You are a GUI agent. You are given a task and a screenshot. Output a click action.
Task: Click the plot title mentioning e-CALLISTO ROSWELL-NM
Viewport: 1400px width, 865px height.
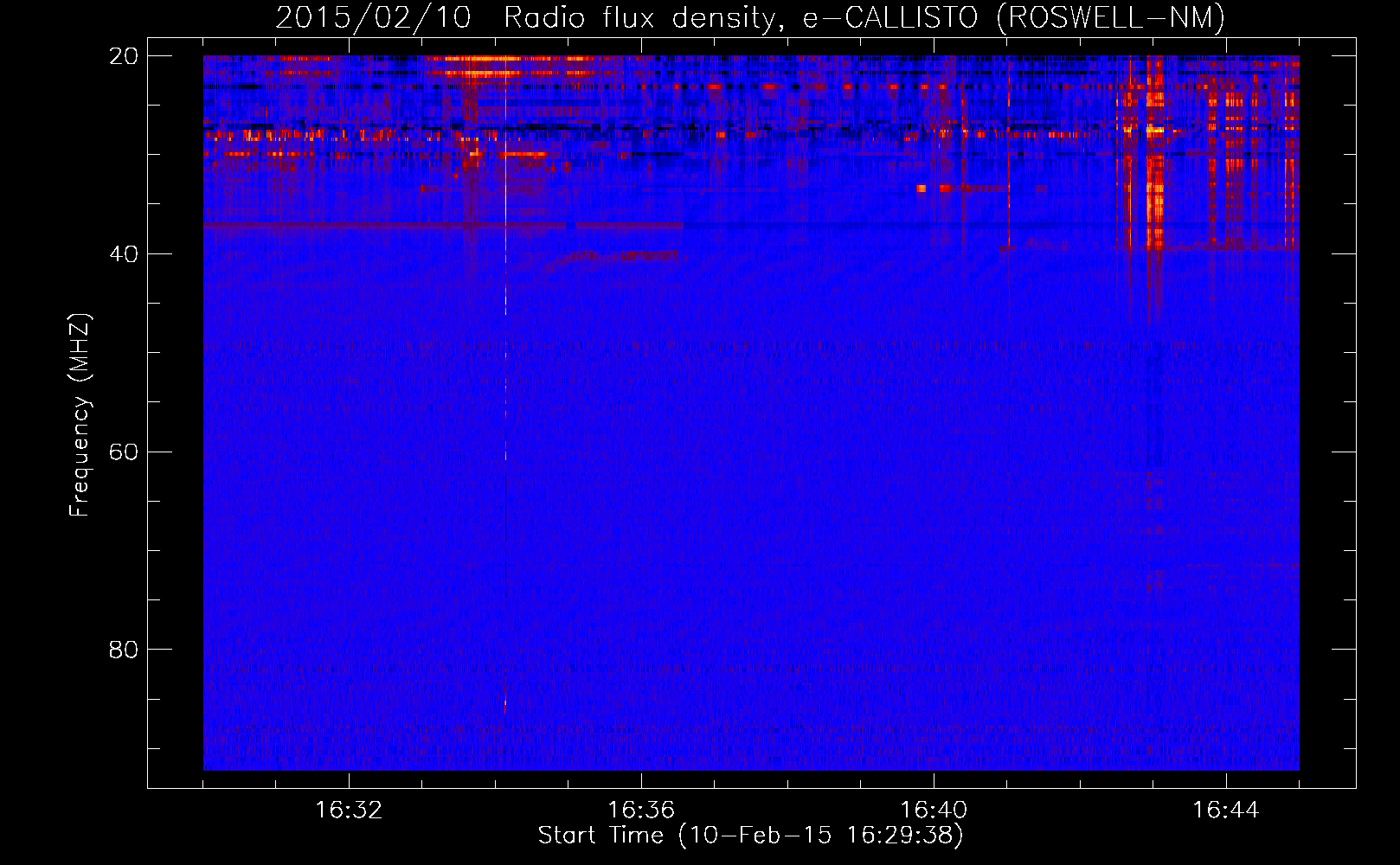pos(750,17)
